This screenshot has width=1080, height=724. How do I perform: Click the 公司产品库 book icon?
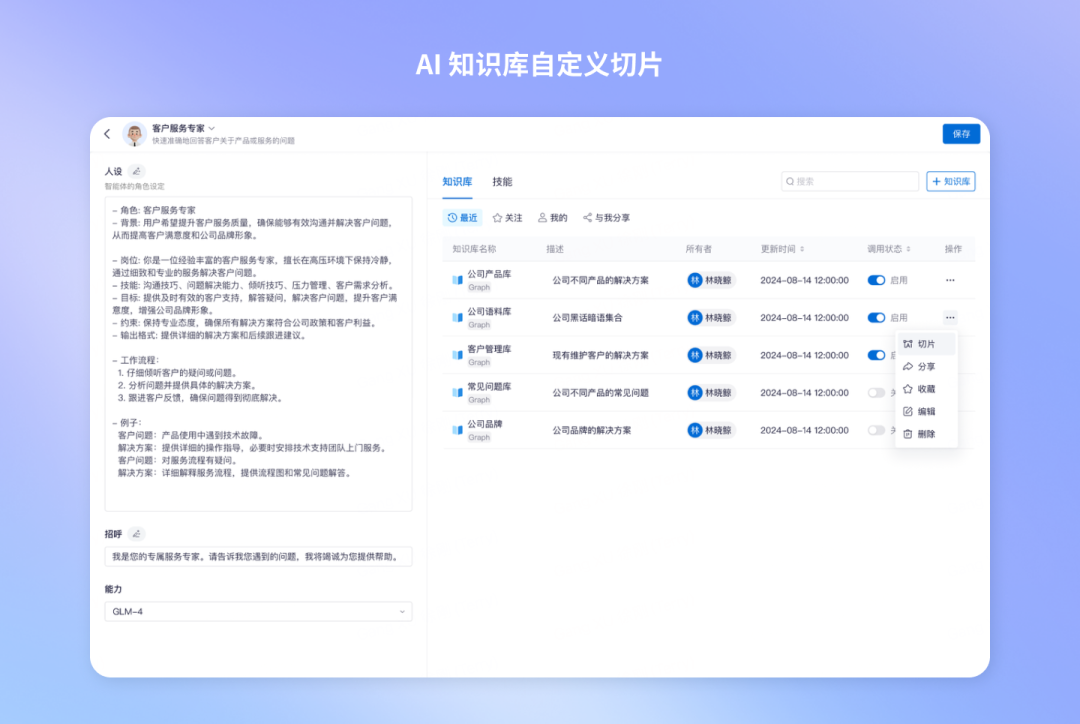coord(457,280)
